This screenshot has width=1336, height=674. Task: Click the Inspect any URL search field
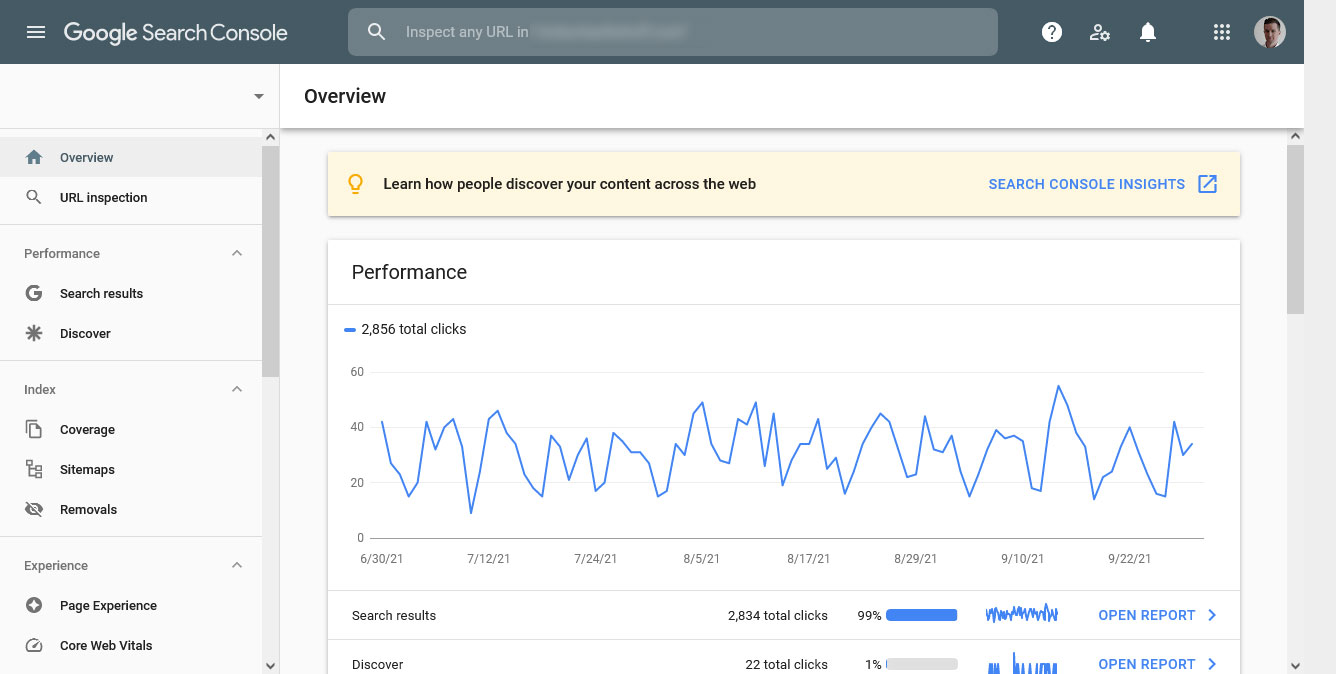click(673, 32)
